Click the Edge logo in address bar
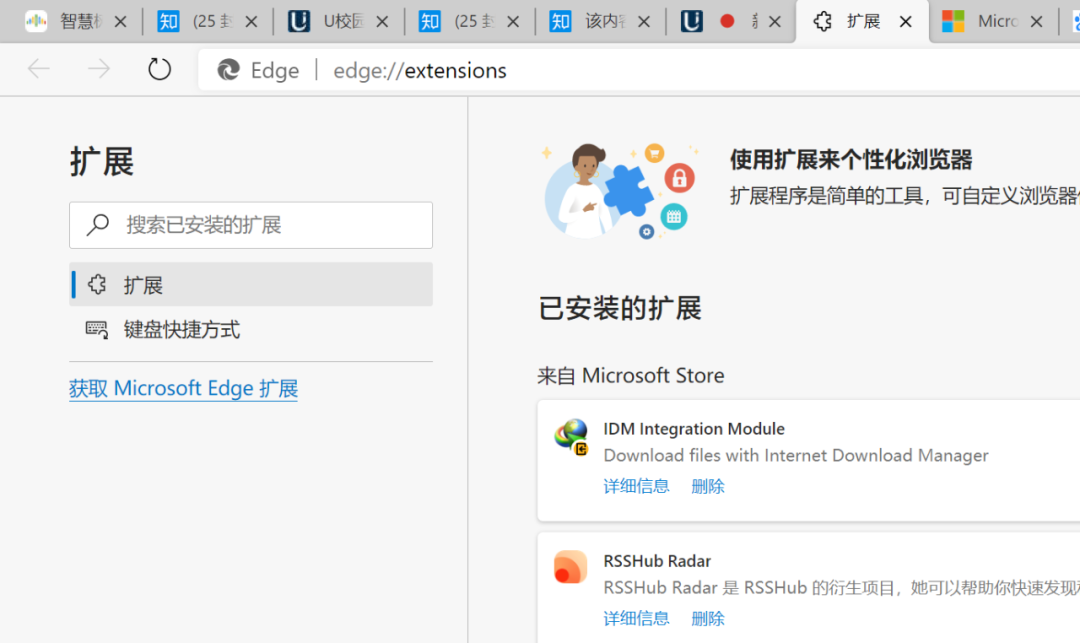This screenshot has height=643, width=1080. pos(228,70)
